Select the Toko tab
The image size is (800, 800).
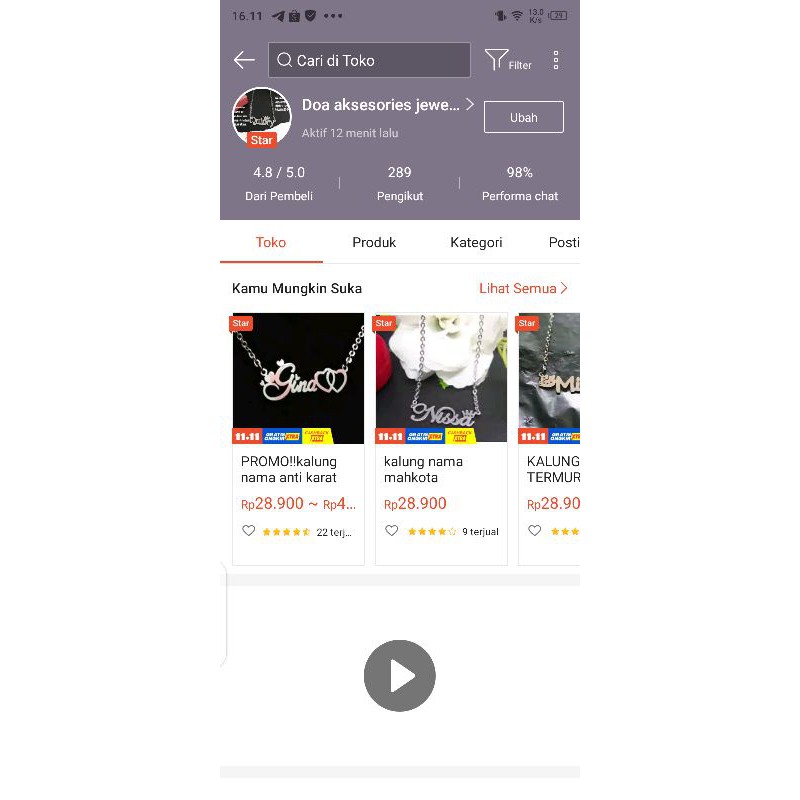point(271,242)
